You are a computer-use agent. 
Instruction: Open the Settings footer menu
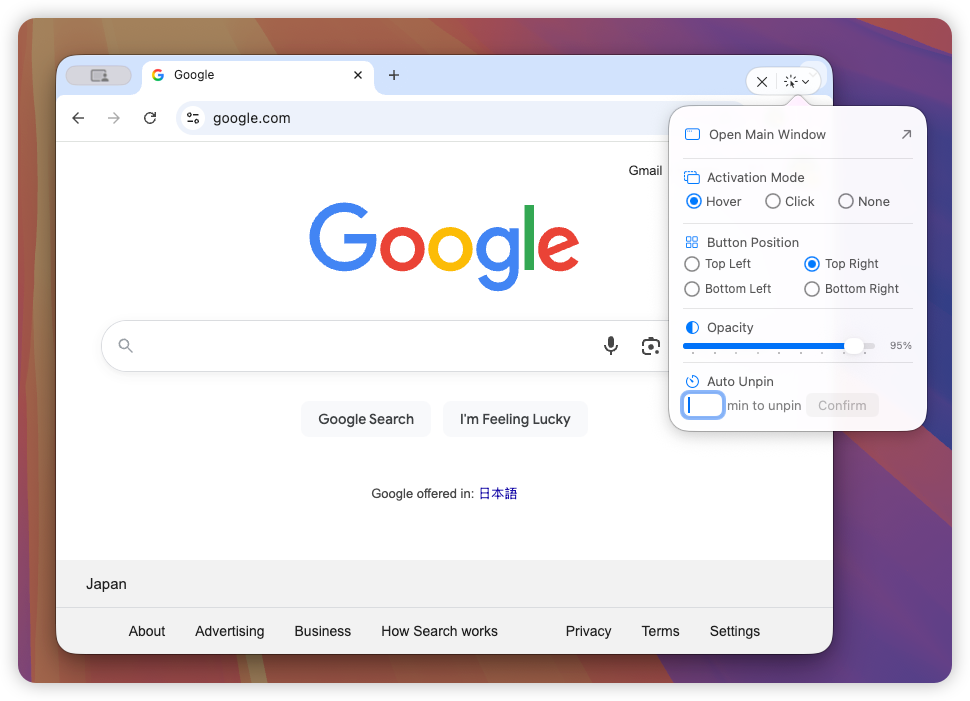tap(734, 631)
